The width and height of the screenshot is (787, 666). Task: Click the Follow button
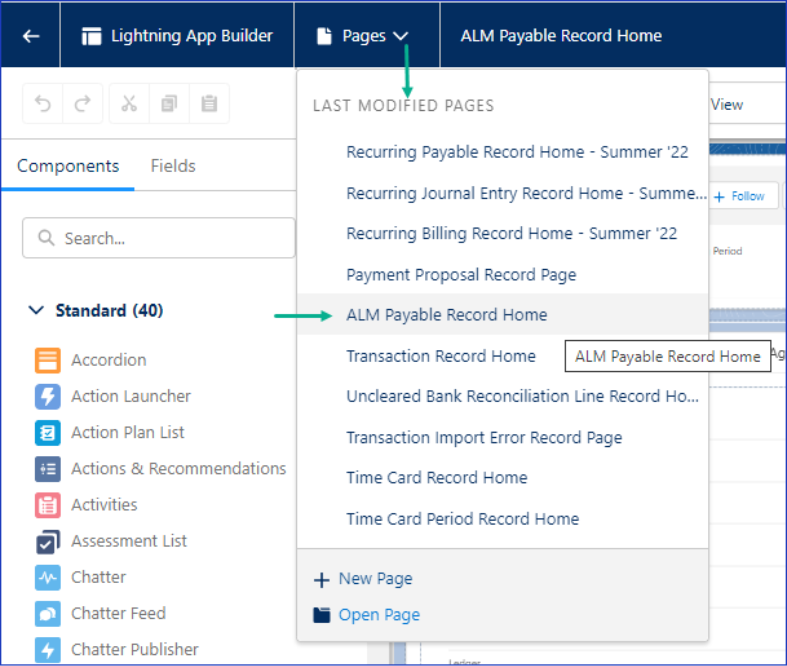(741, 196)
